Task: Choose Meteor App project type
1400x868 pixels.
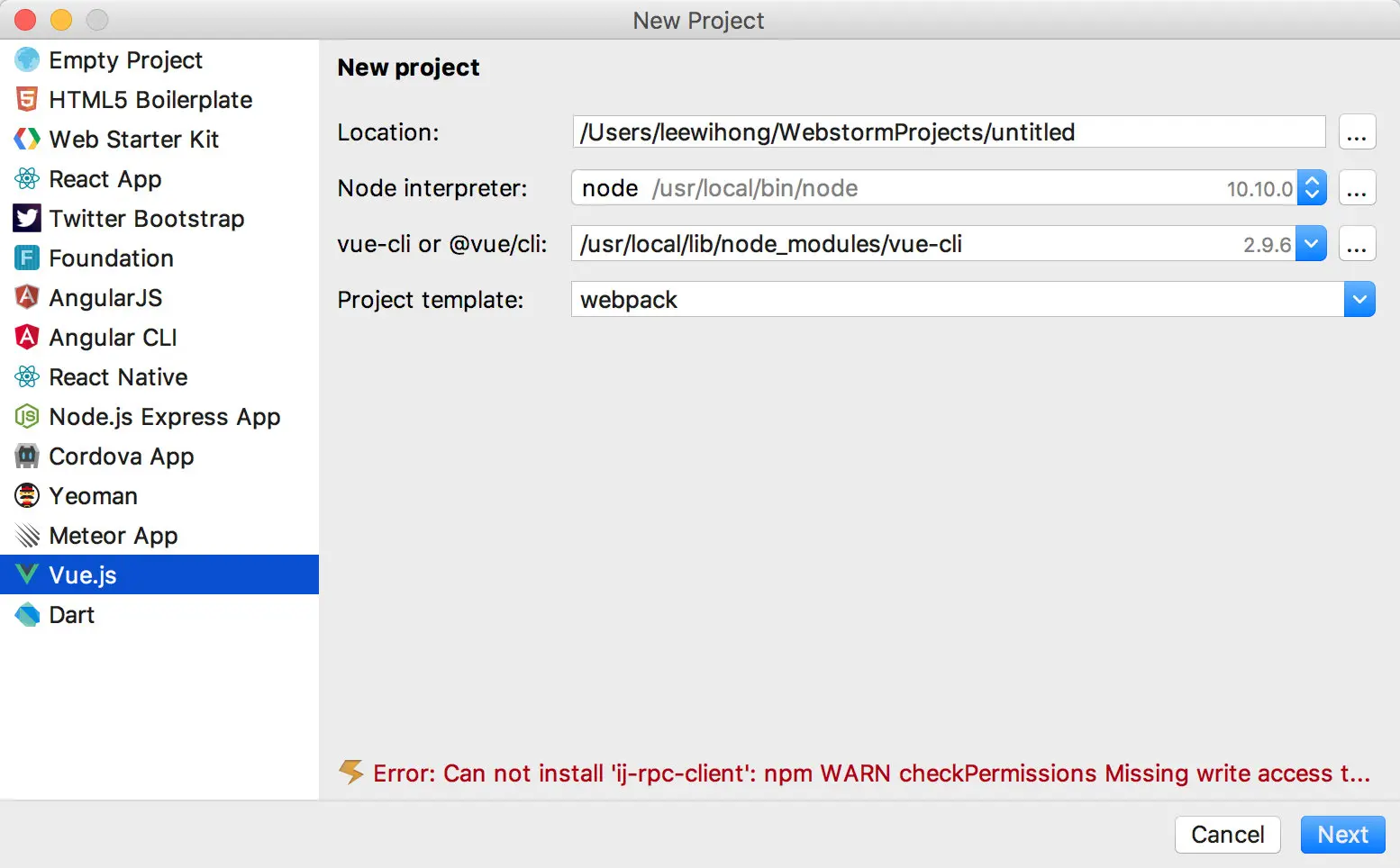Action: (x=113, y=536)
